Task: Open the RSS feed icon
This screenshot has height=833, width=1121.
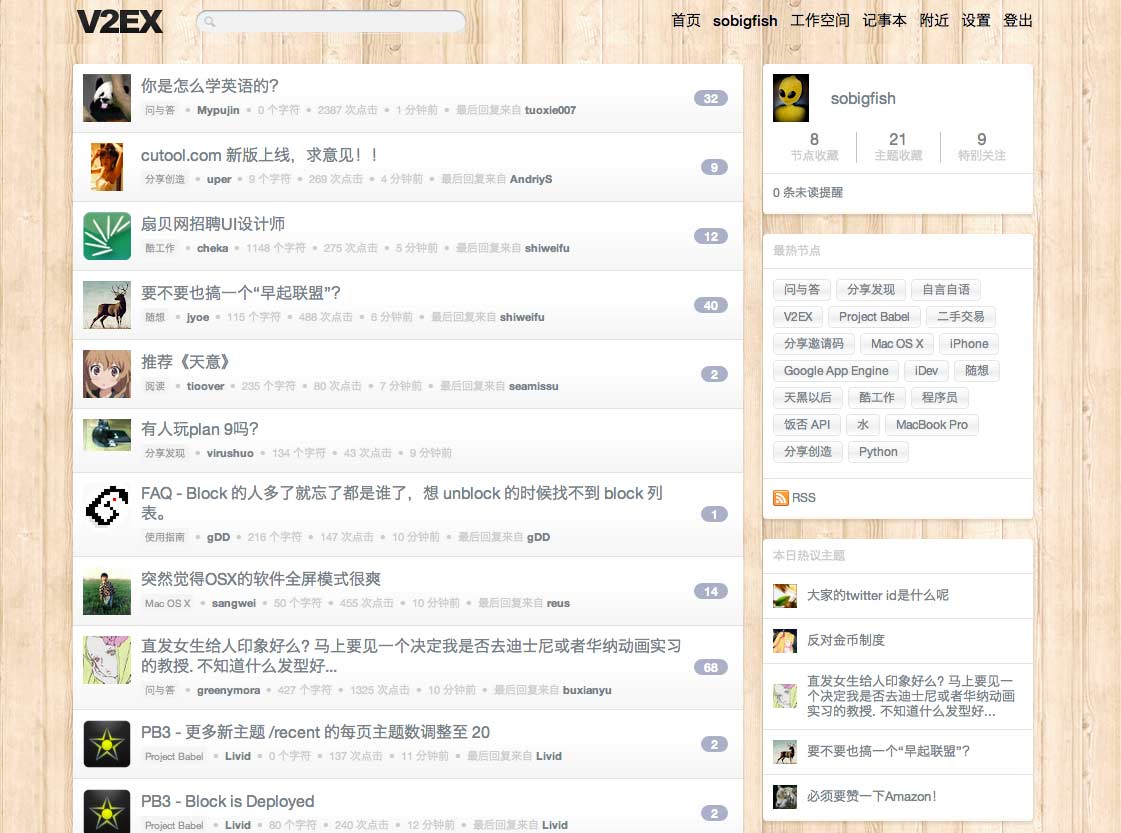Action: (x=781, y=498)
